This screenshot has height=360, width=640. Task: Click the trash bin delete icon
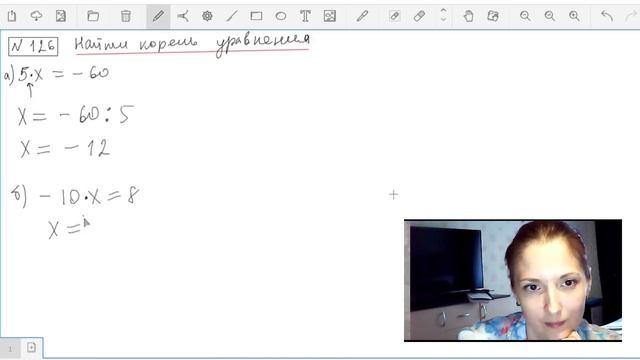[126, 16]
